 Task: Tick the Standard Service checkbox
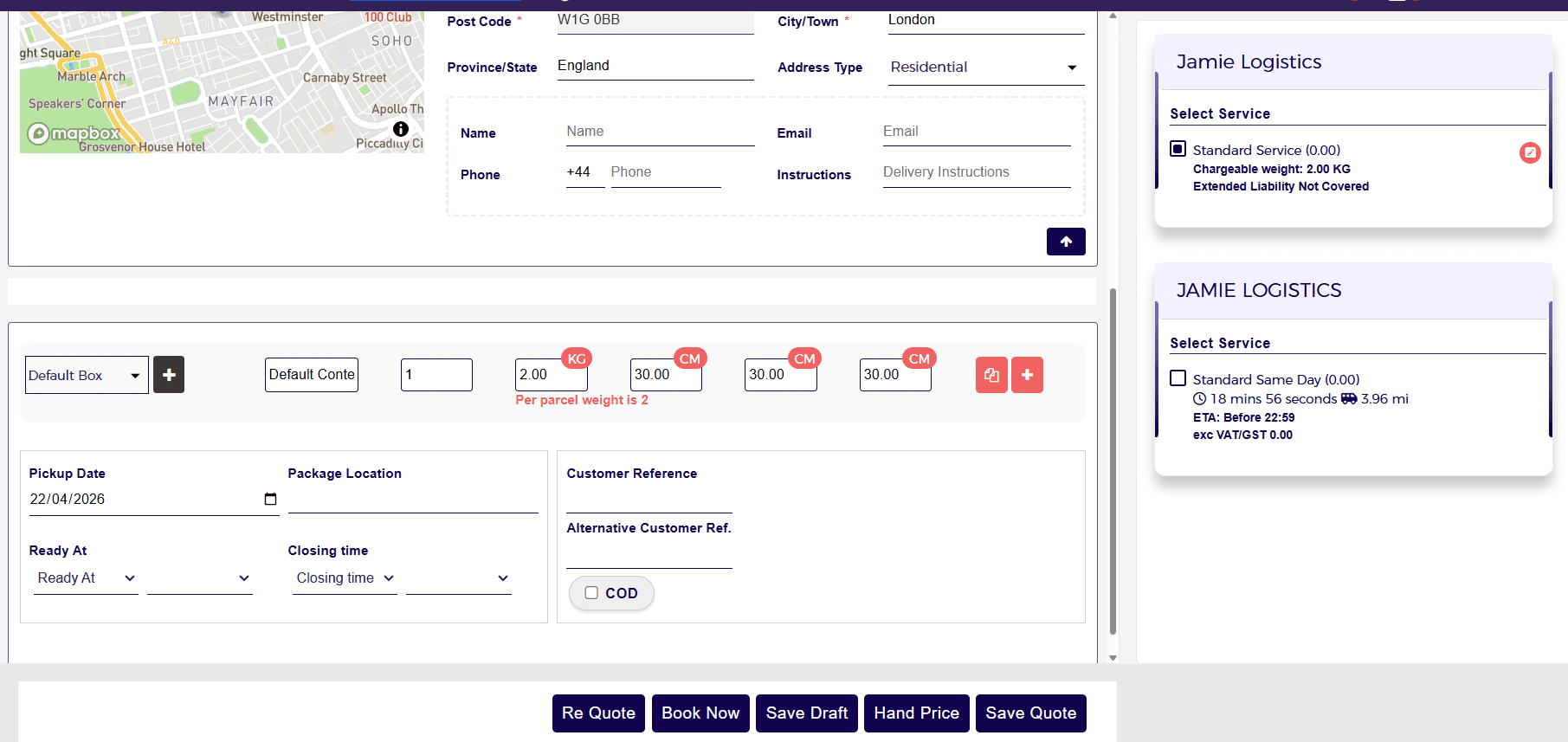click(1178, 149)
